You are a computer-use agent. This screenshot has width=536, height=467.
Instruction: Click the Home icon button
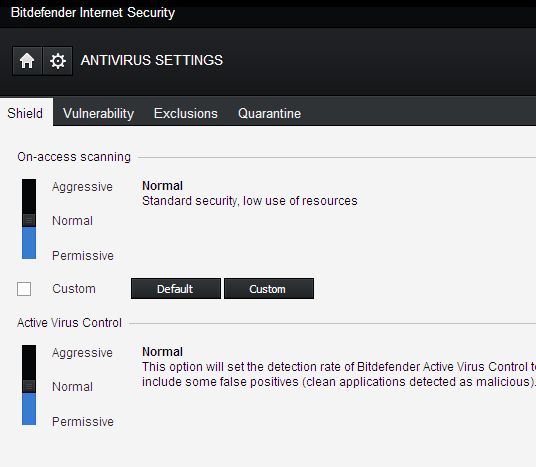point(27,61)
